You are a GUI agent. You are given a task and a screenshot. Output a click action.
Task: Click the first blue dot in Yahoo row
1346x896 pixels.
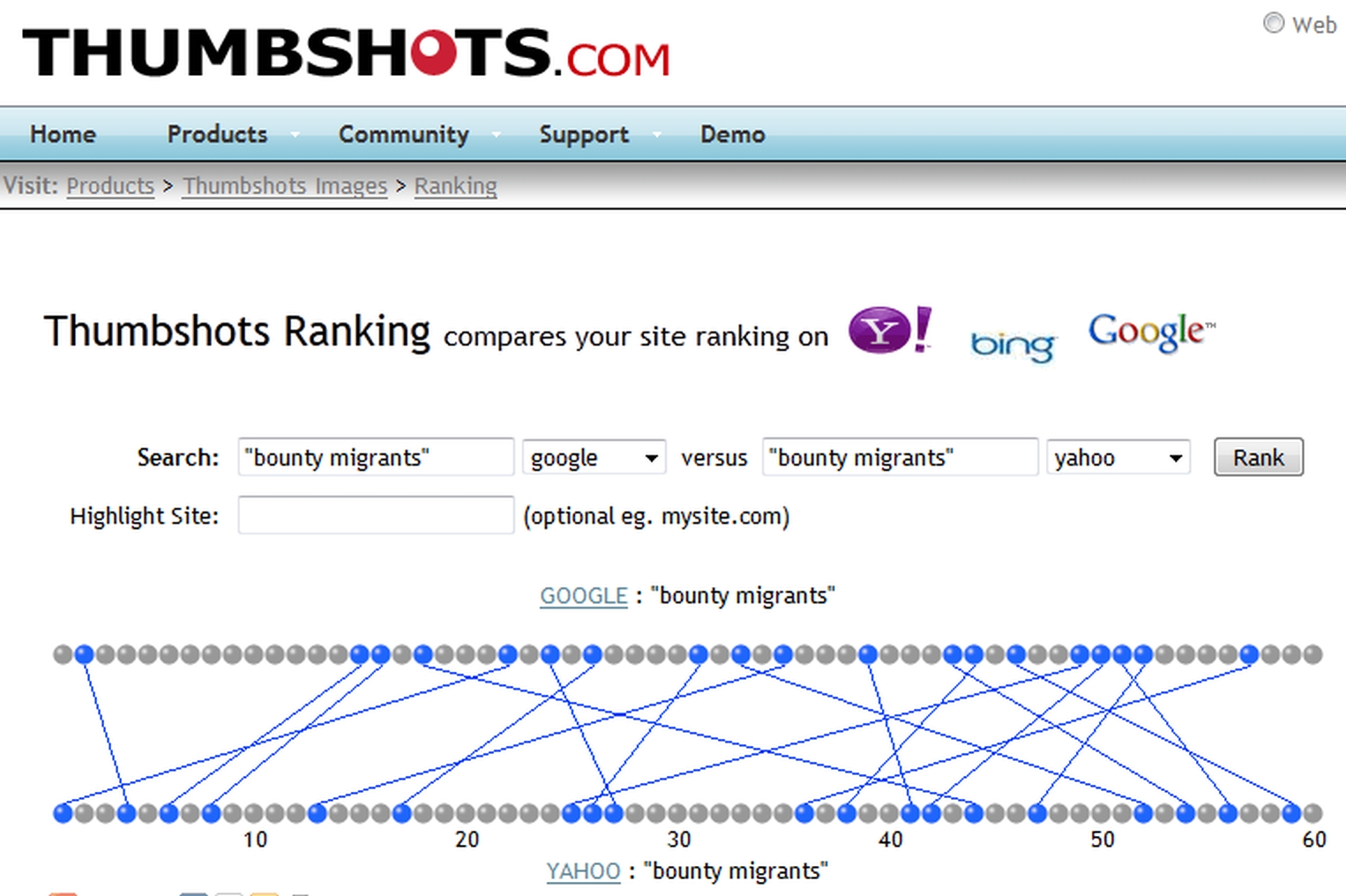(63, 813)
